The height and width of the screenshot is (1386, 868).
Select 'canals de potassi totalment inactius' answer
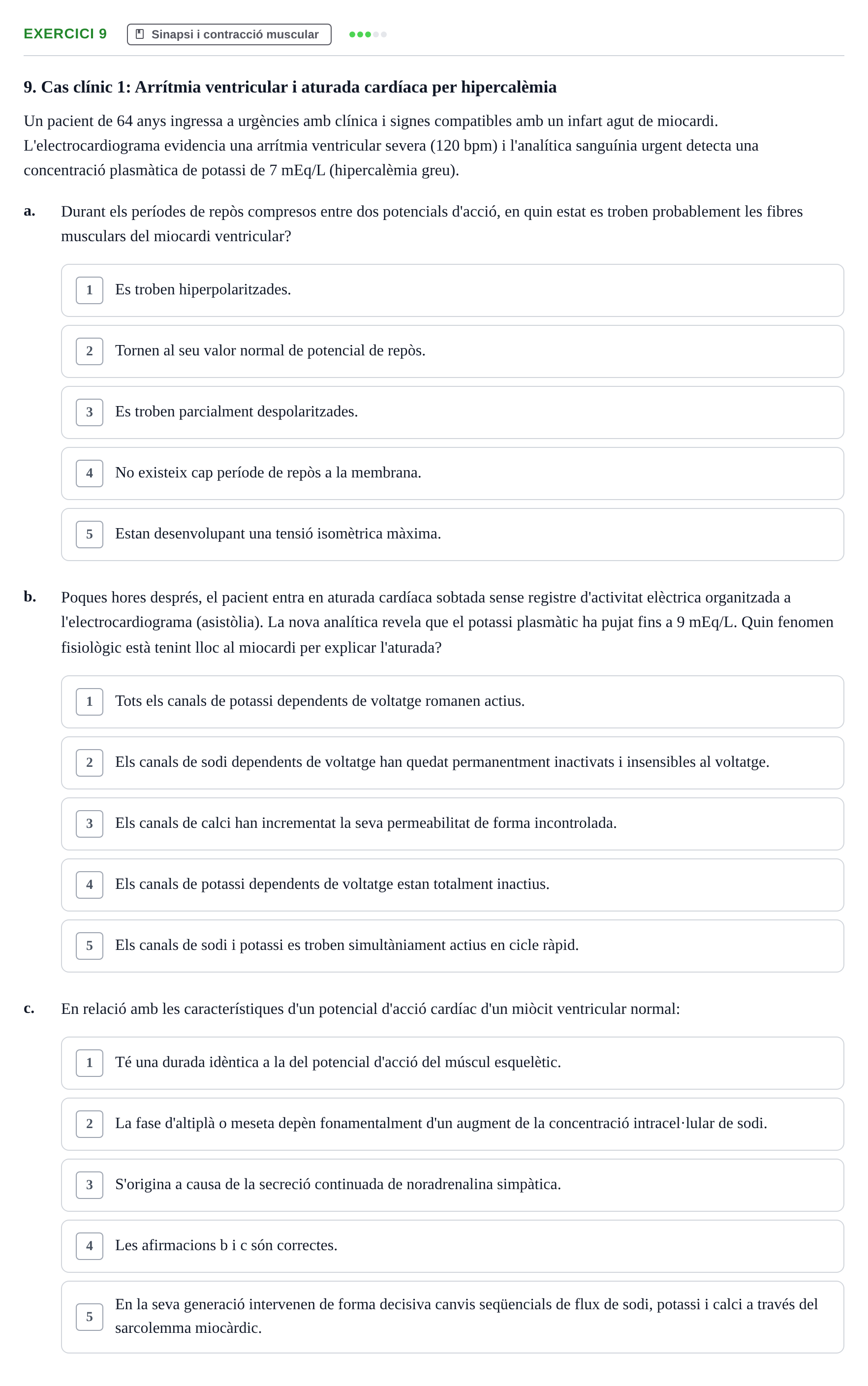[452, 885]
